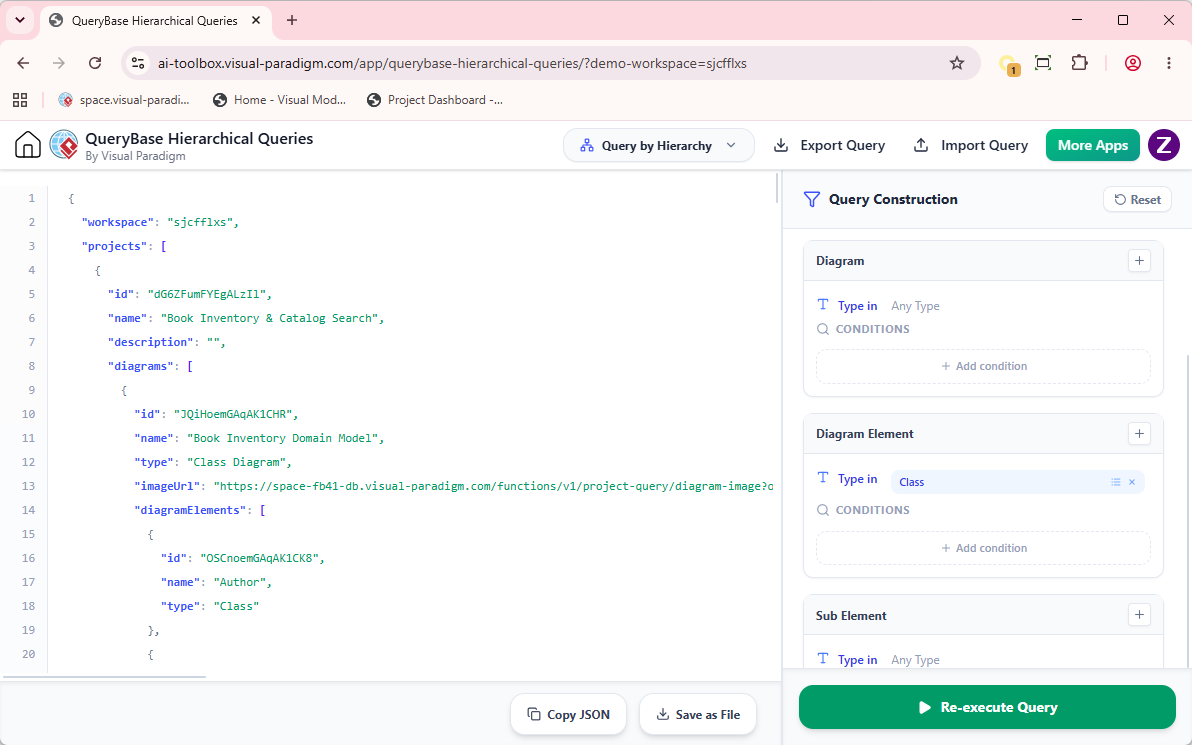Click the "workspace" key in JSON
Image resolution: width=1192 pixels, height=745 pixels.
coord(118,222)
